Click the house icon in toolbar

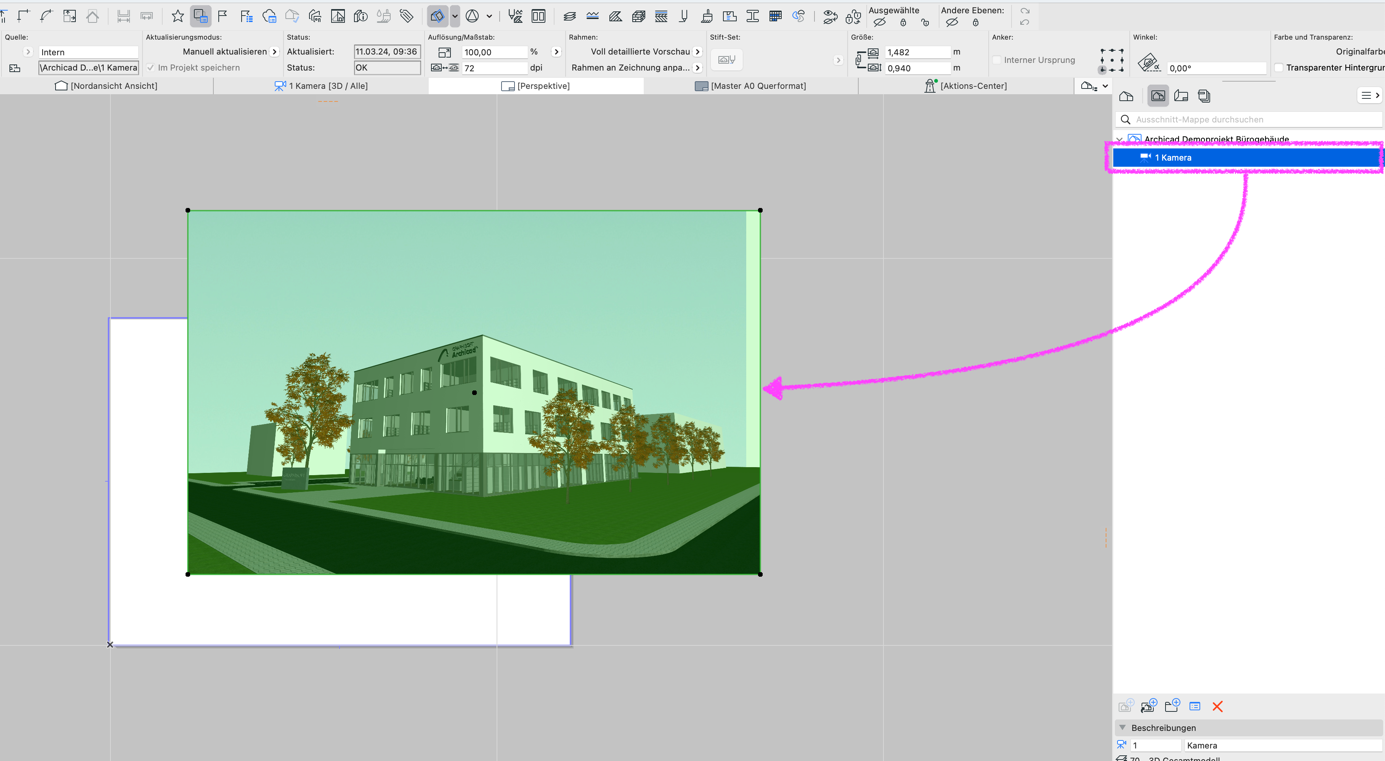click(x=92, y=16)
